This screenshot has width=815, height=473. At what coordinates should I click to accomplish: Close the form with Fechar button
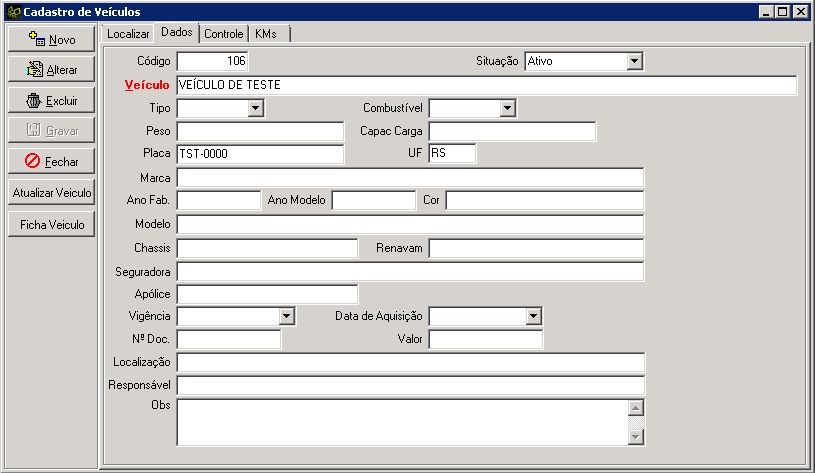(x=51, y=161)
